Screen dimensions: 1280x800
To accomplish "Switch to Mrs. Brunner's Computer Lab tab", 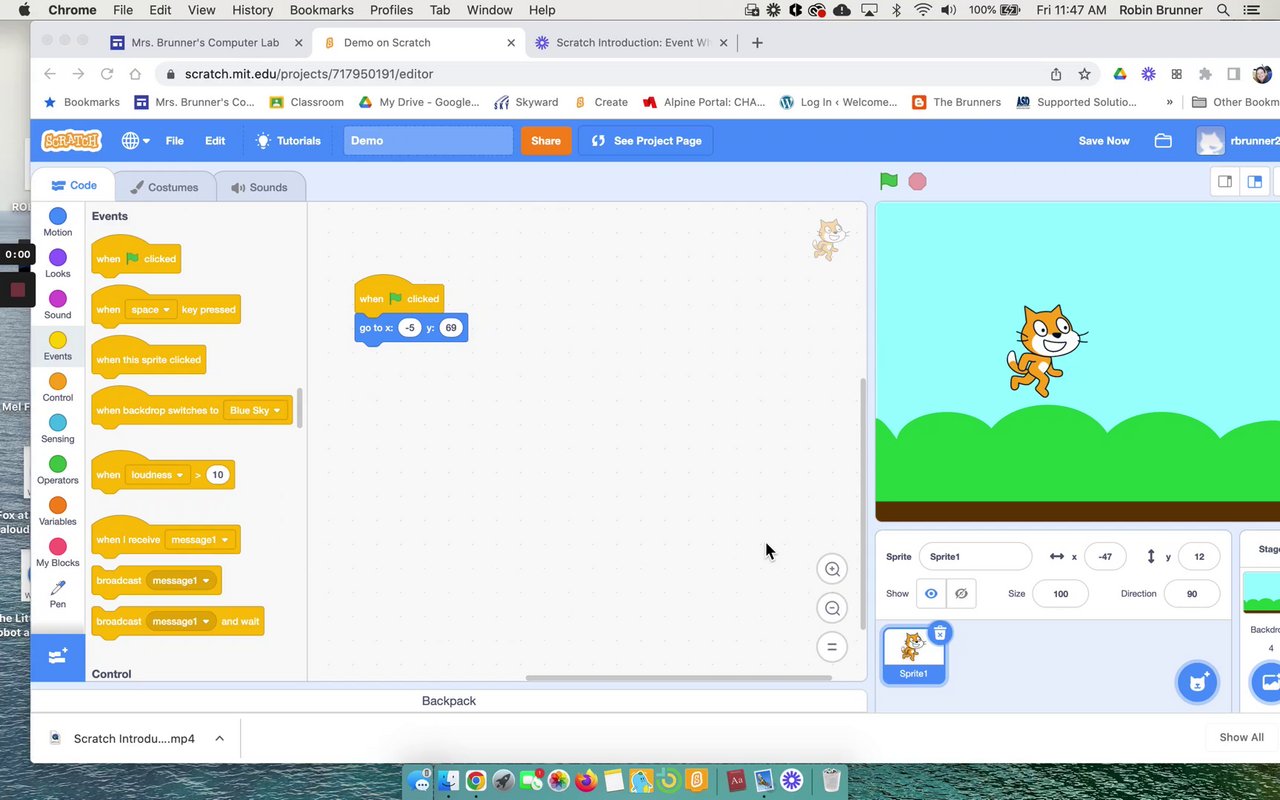I will tap(206, 43).
